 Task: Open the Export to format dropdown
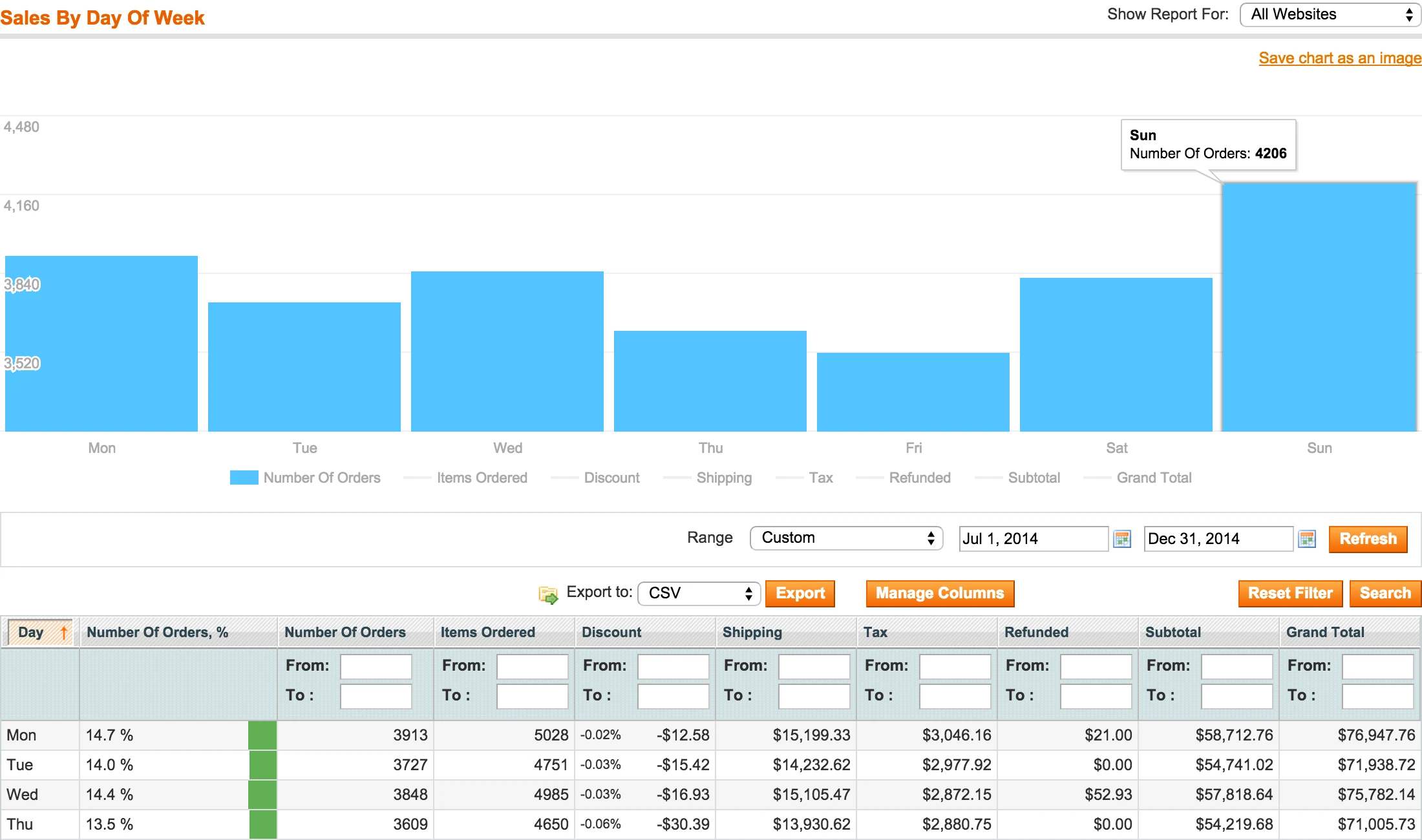click(698, 593)
